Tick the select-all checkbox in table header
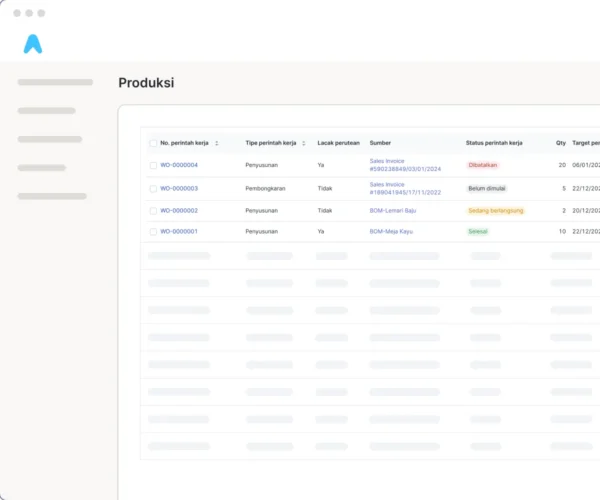600x500 pixels. pos(153,143)
